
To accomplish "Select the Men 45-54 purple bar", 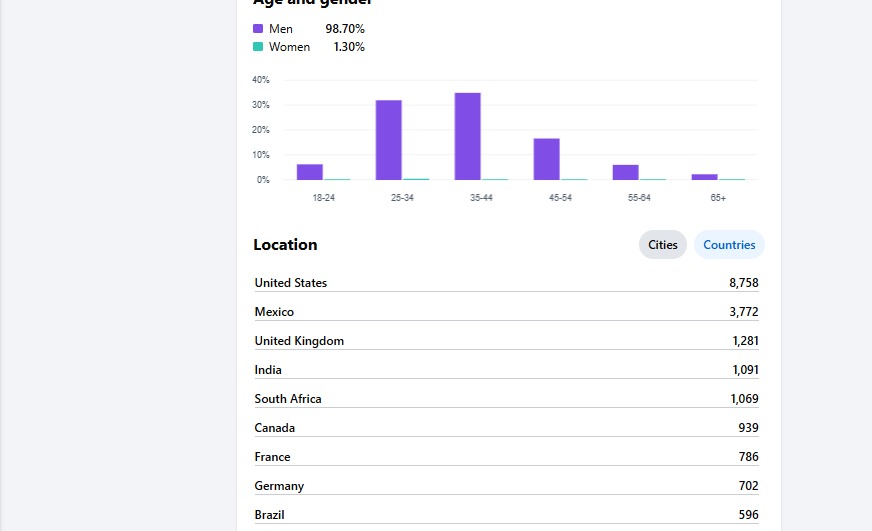I will [x=547, y=159].
